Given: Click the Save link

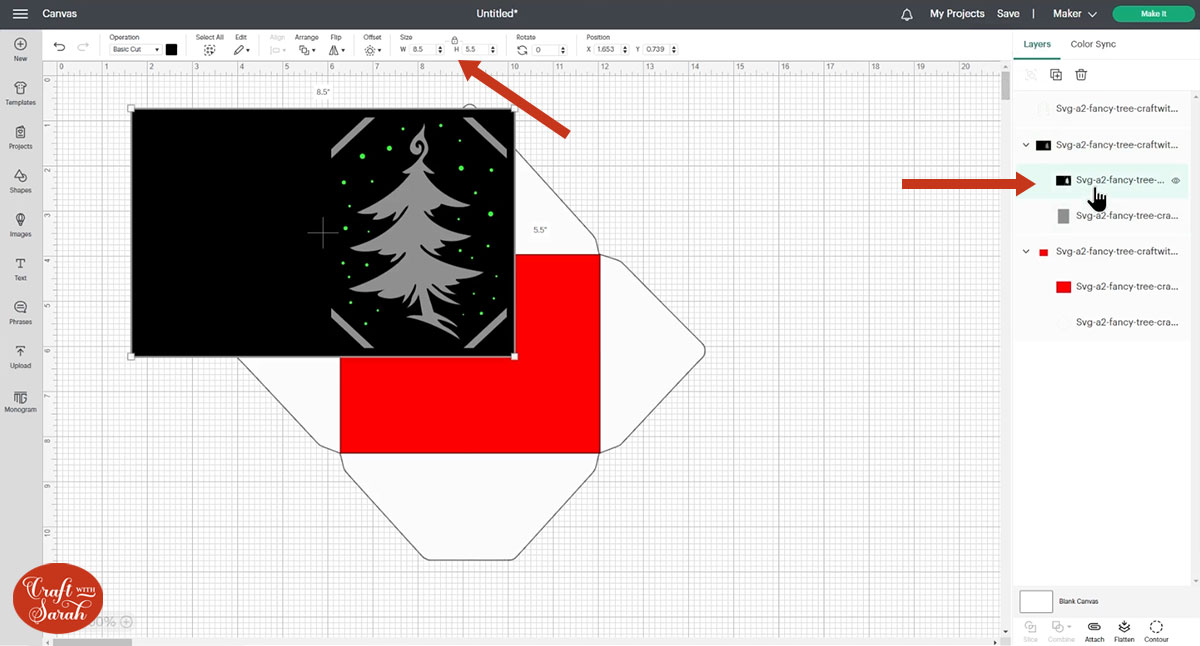Looking at the screenshot, I should coord(1008,14).
